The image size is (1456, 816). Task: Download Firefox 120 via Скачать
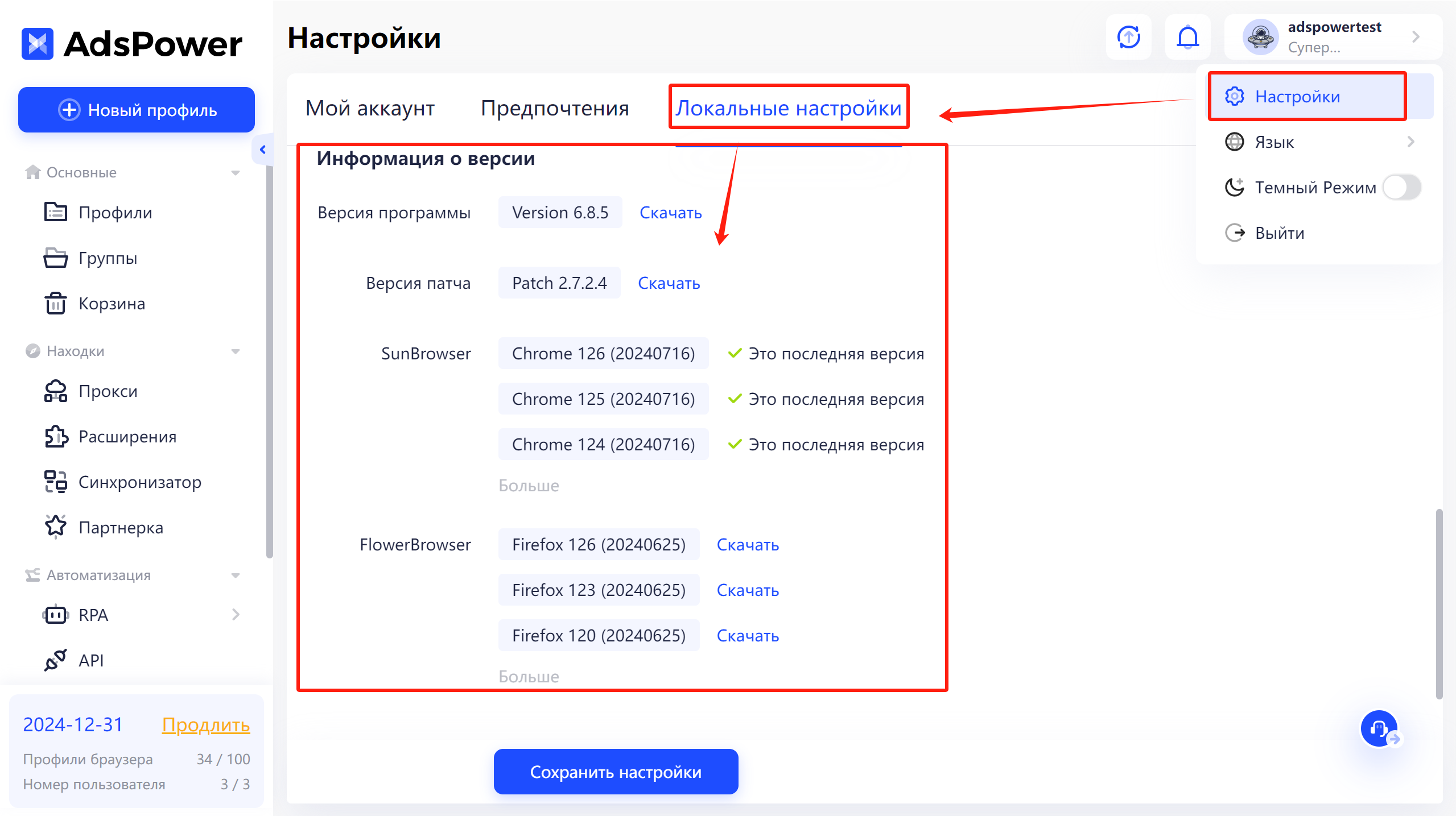(748, 636)
